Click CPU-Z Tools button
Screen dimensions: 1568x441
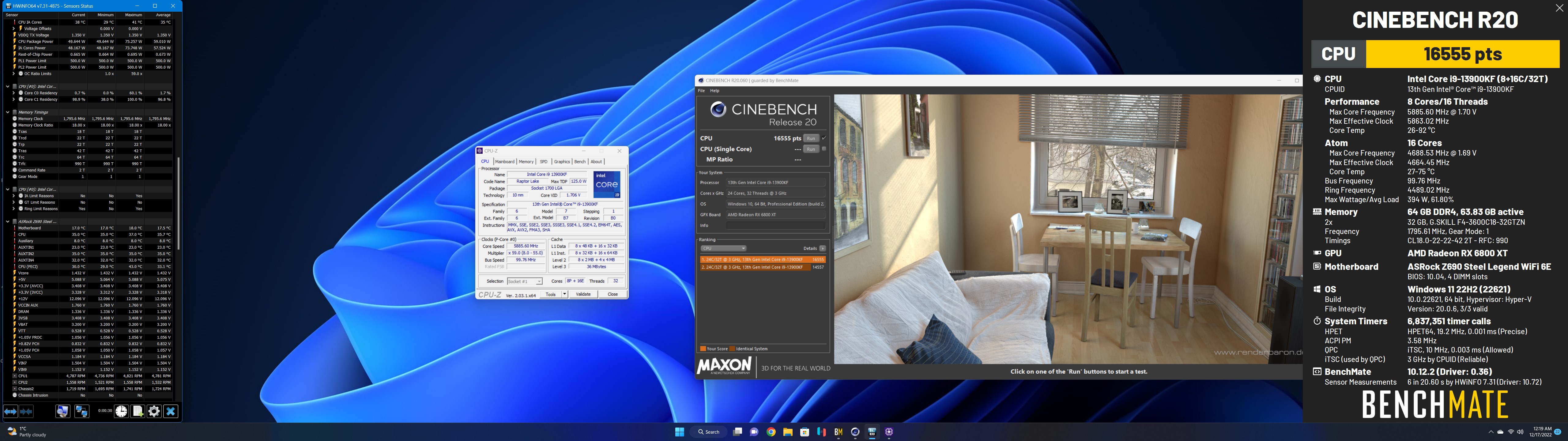[550, 294]
